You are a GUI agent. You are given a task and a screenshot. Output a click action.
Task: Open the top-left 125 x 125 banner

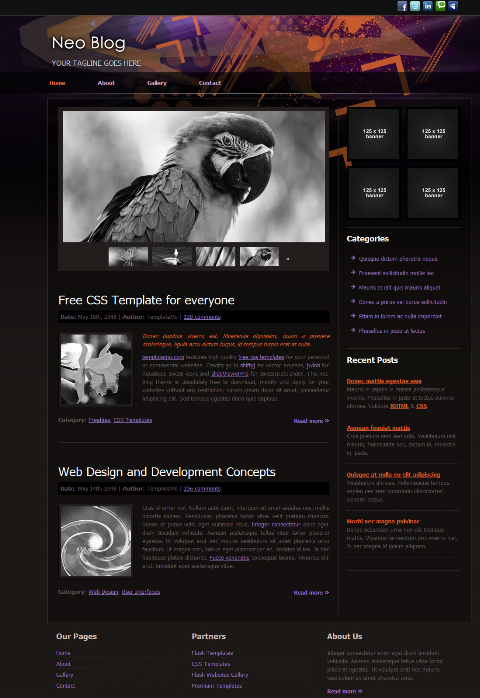pos(374,134)
